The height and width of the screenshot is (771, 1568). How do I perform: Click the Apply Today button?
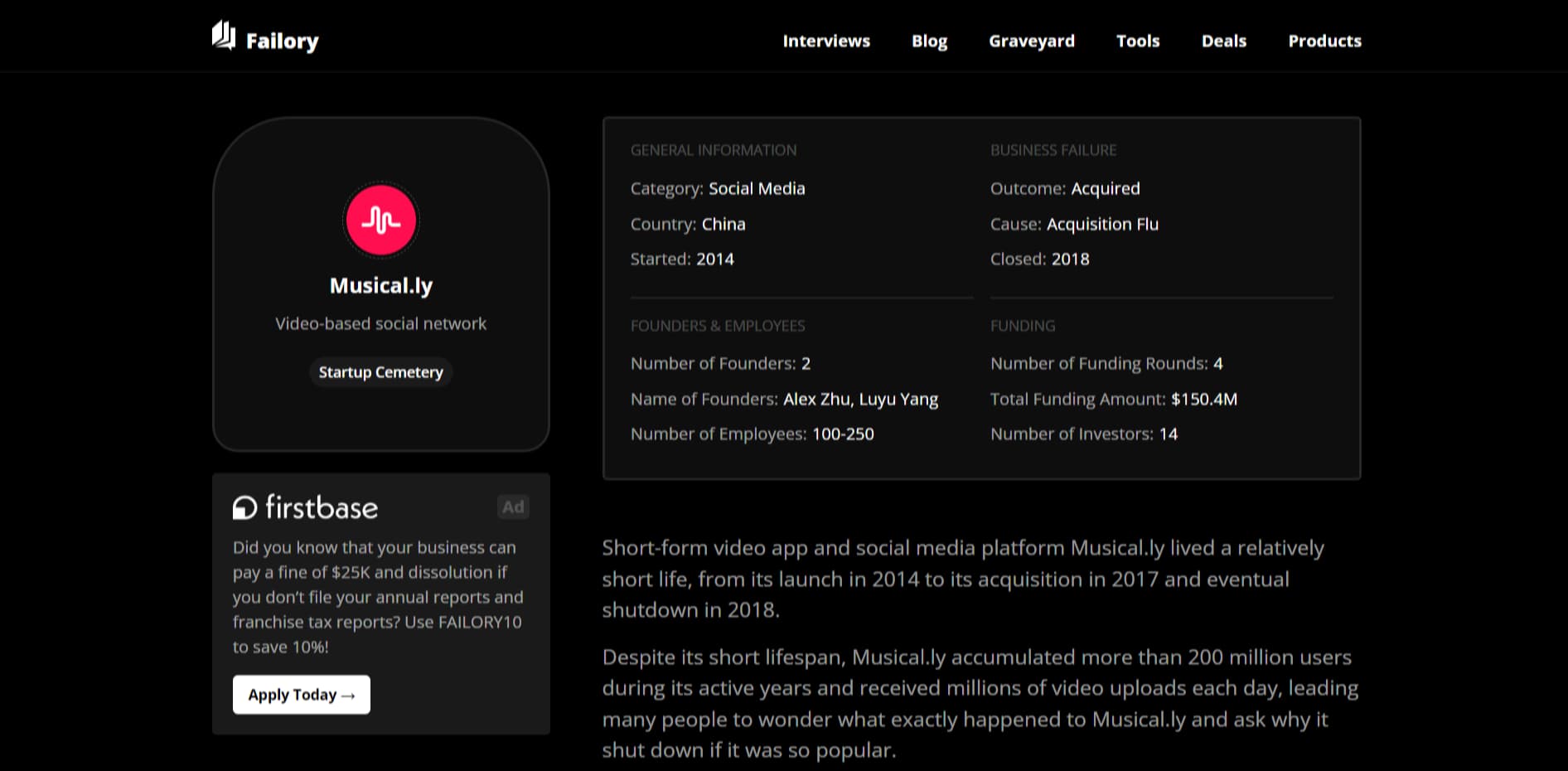click(301, 694)
